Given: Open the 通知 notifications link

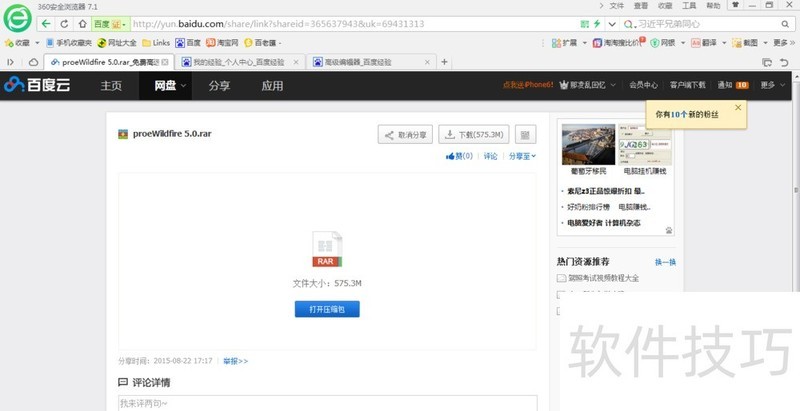Looking at the screenshot, I should (x=733, y=85).
